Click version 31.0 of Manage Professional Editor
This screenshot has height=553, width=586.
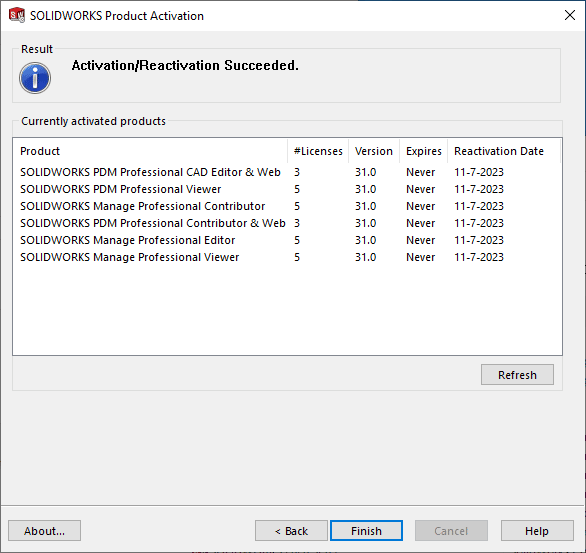(366, 240)
